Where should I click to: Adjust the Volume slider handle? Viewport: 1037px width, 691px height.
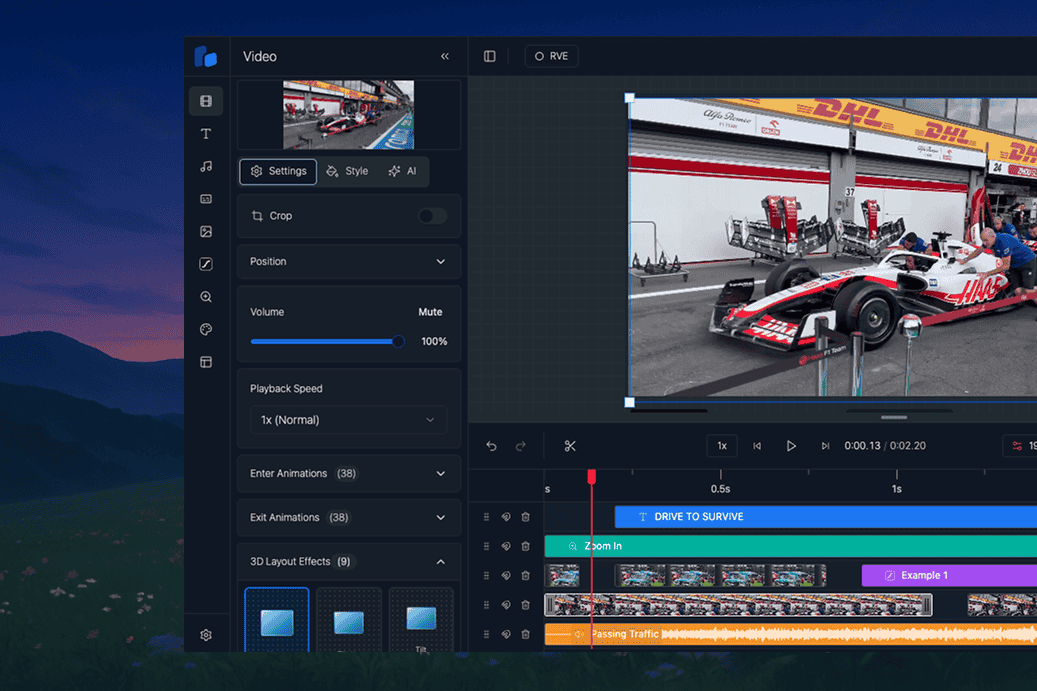[398, 341]
